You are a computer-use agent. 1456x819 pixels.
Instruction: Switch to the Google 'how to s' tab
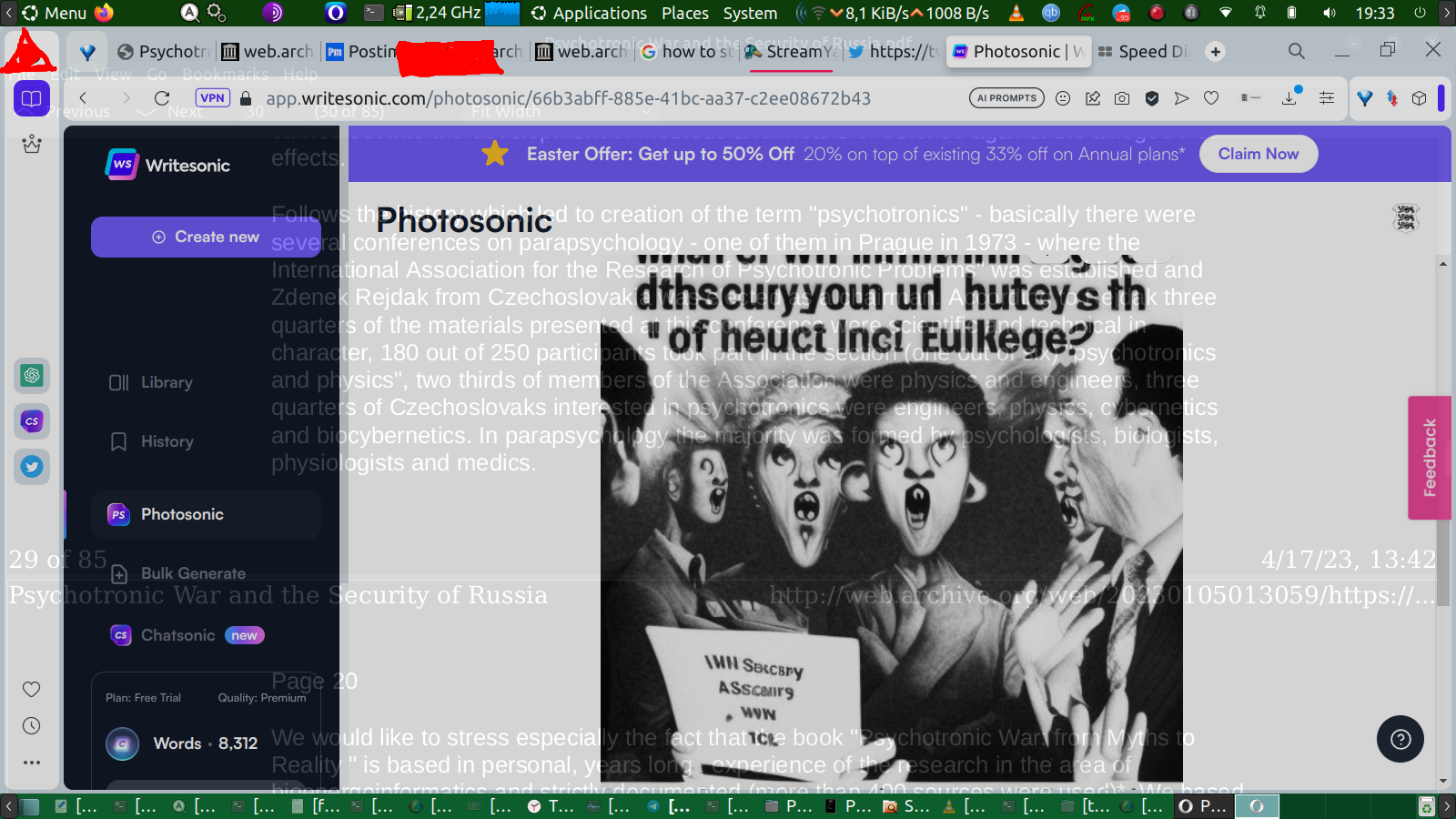click(x=687, y=52)
